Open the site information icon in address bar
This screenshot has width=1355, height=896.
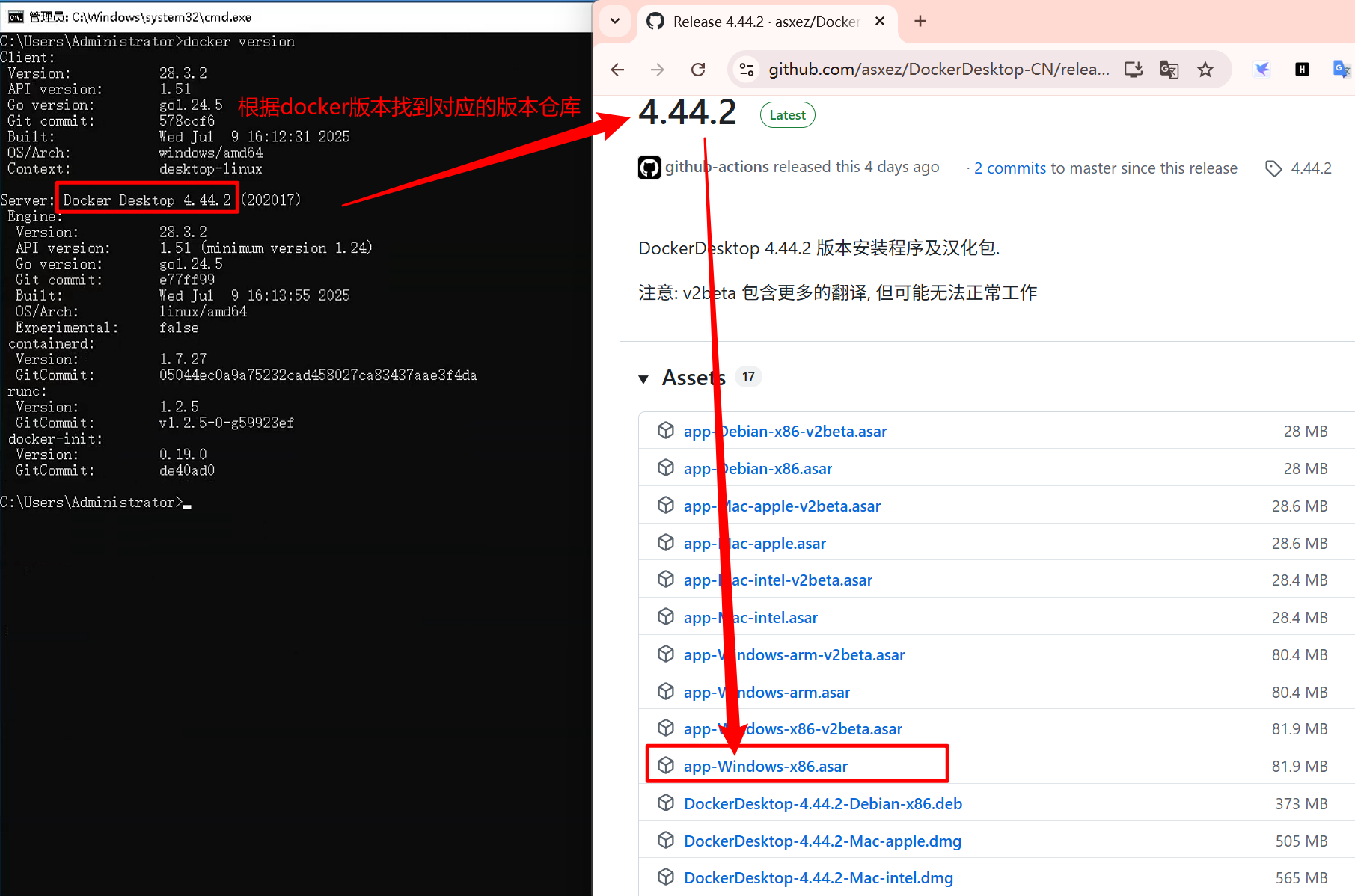pos(747,70)
